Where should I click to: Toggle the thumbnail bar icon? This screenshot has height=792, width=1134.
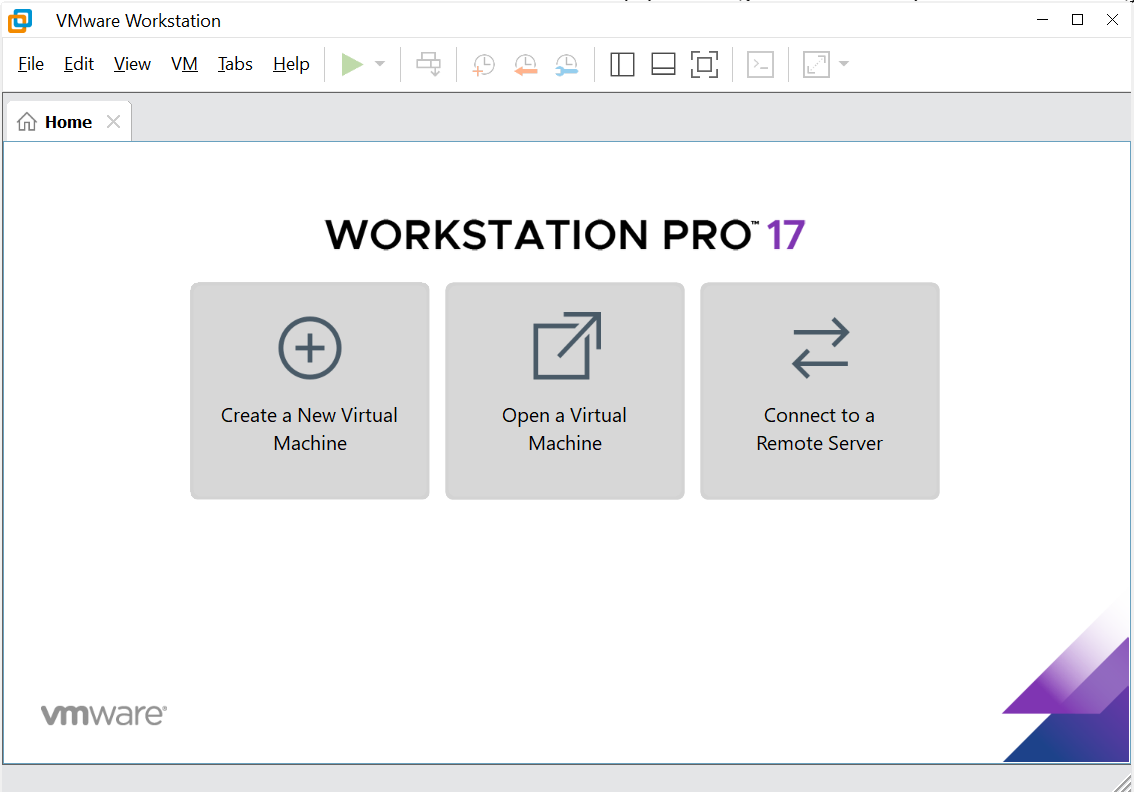tap(663, 65)
